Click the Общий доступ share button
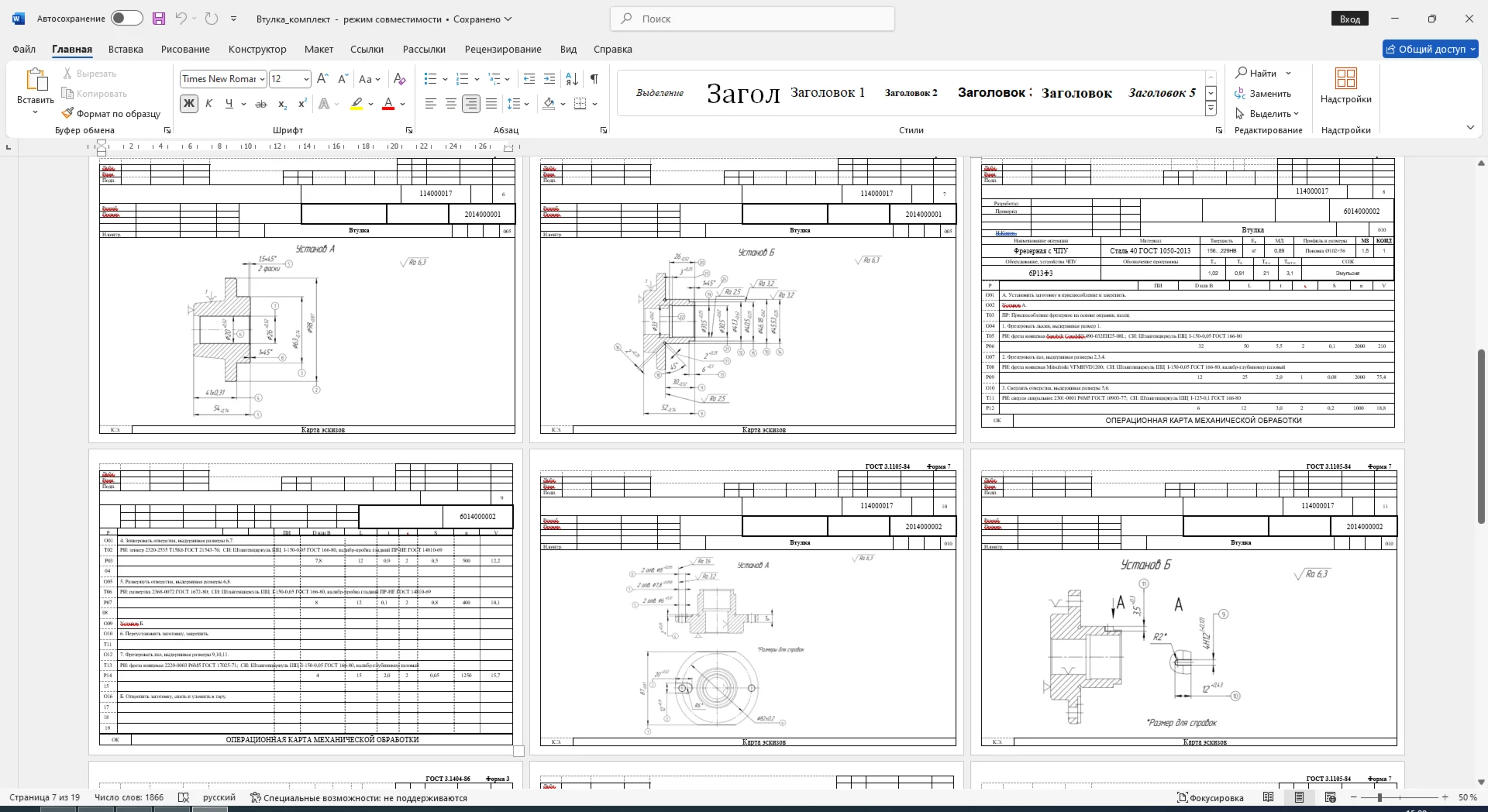1488x812 pixels. pyautogui.click(x=1431, y=49)
